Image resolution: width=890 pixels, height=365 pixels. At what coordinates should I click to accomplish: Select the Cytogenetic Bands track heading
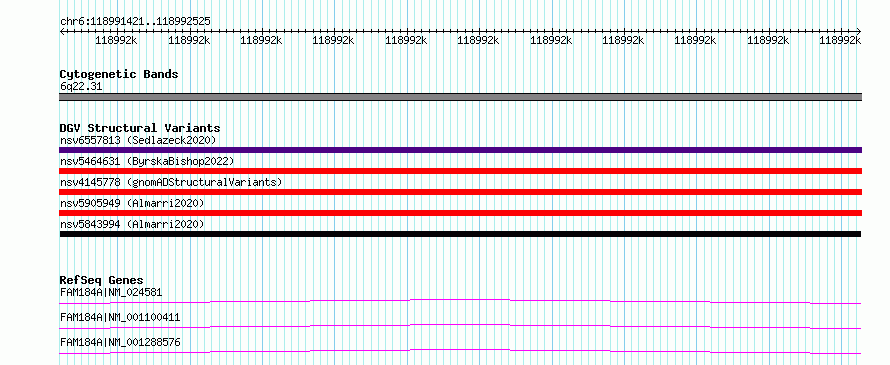(119, 74)
